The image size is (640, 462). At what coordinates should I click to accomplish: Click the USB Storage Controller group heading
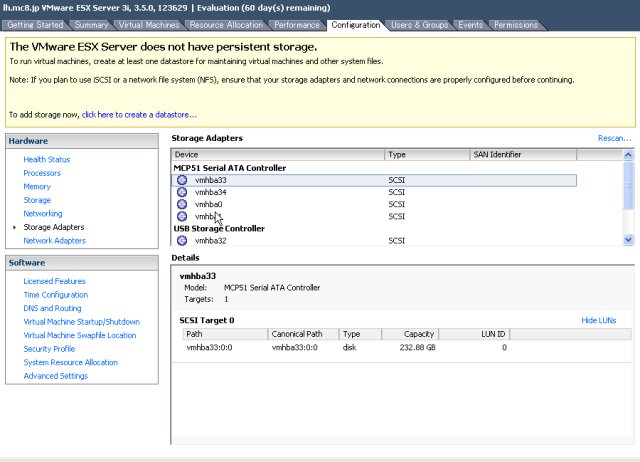[x=219, y=229]
